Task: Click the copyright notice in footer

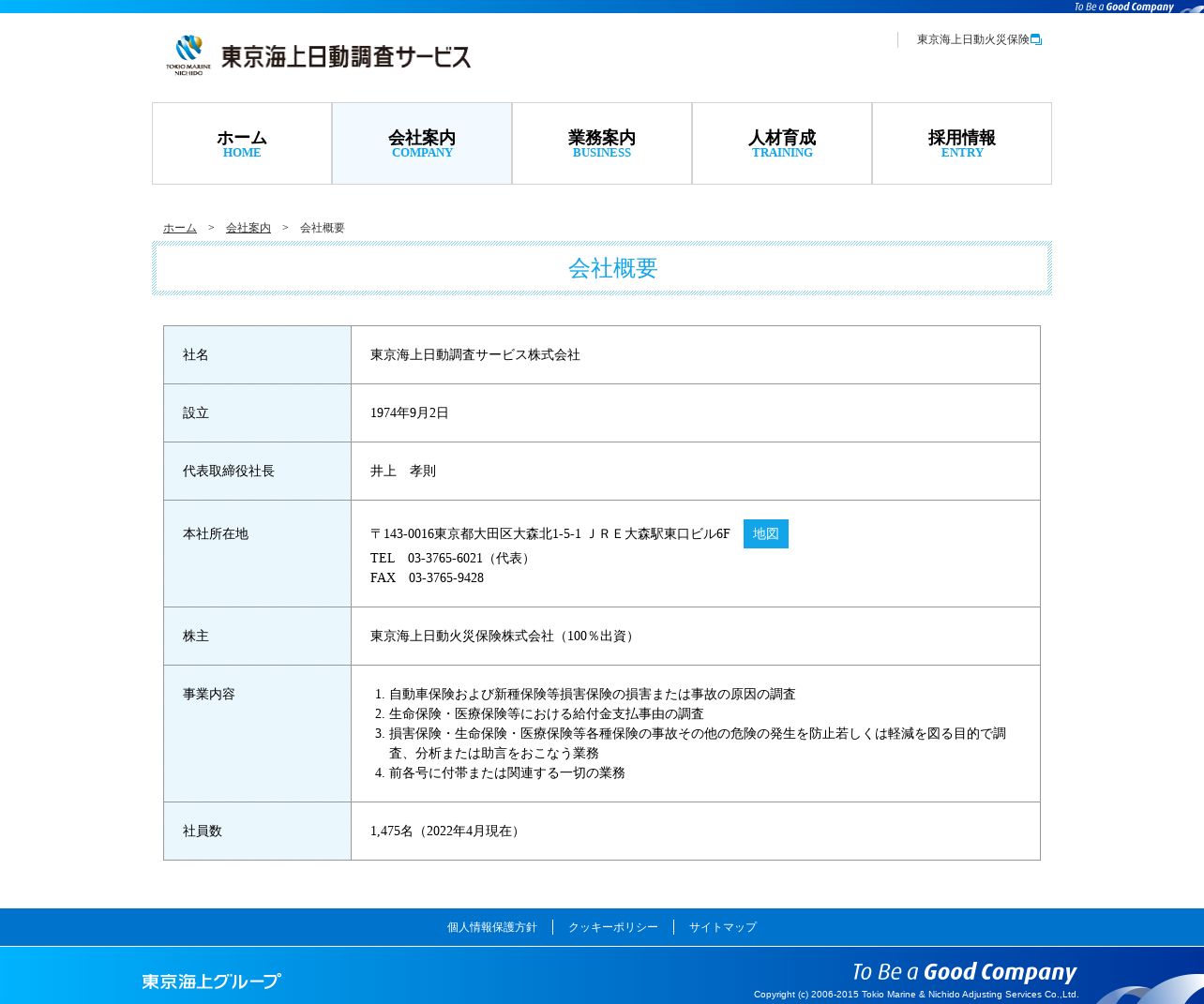Action: pos(916,995)
